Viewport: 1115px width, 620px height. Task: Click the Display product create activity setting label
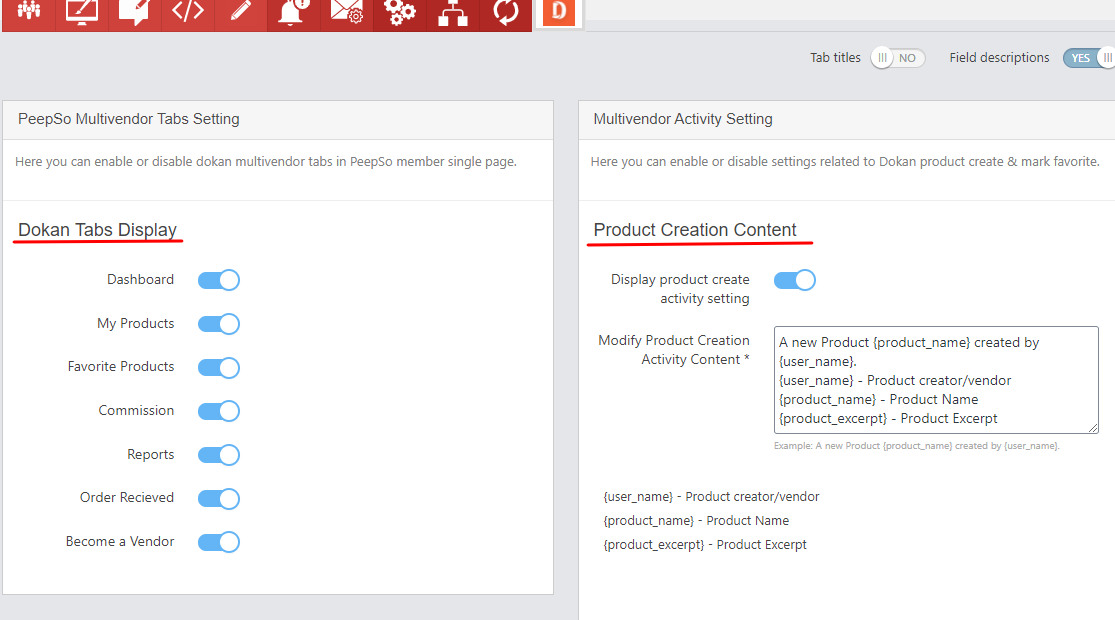click(680, 289)
